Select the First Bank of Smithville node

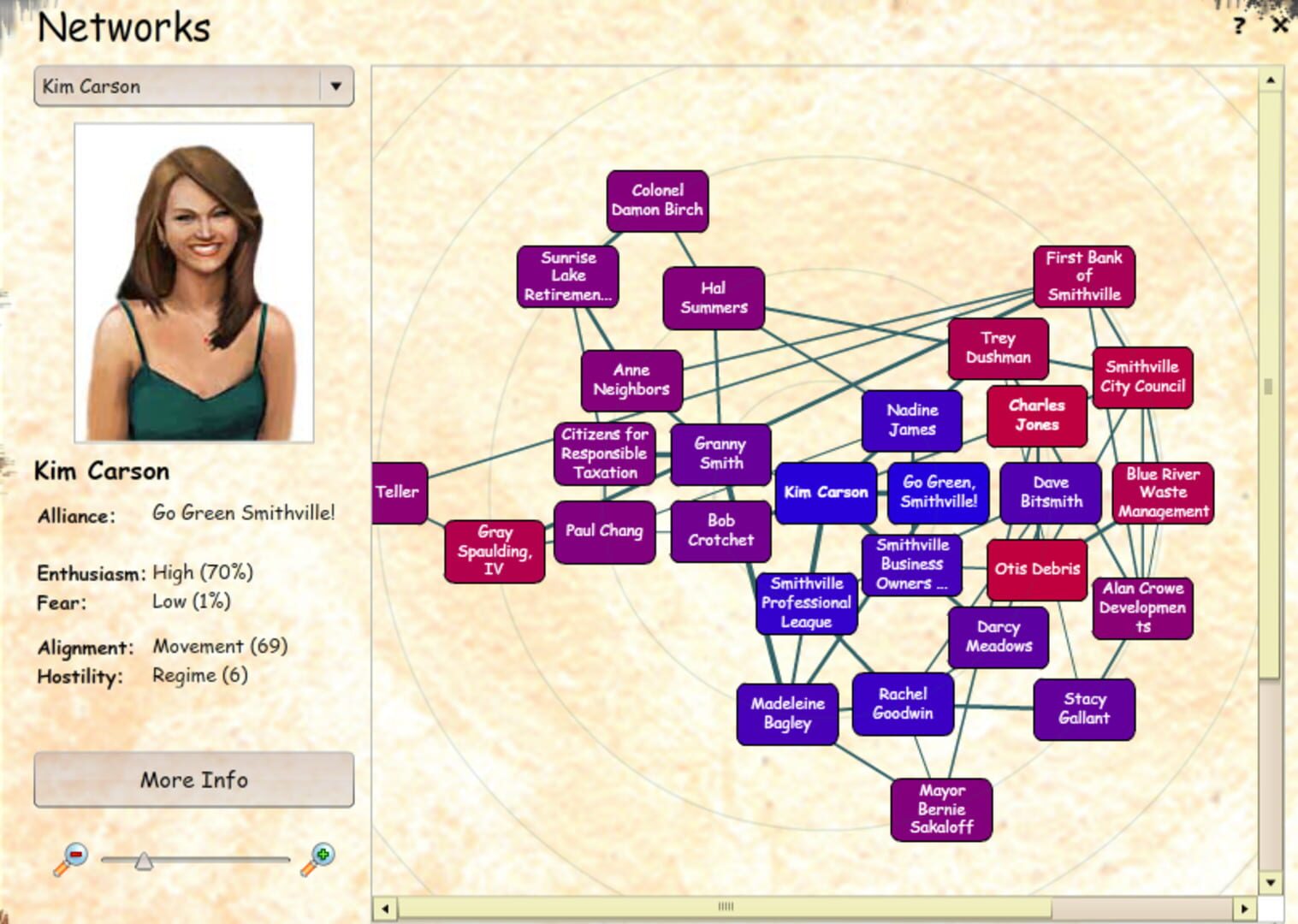[x=1083, y=276]
